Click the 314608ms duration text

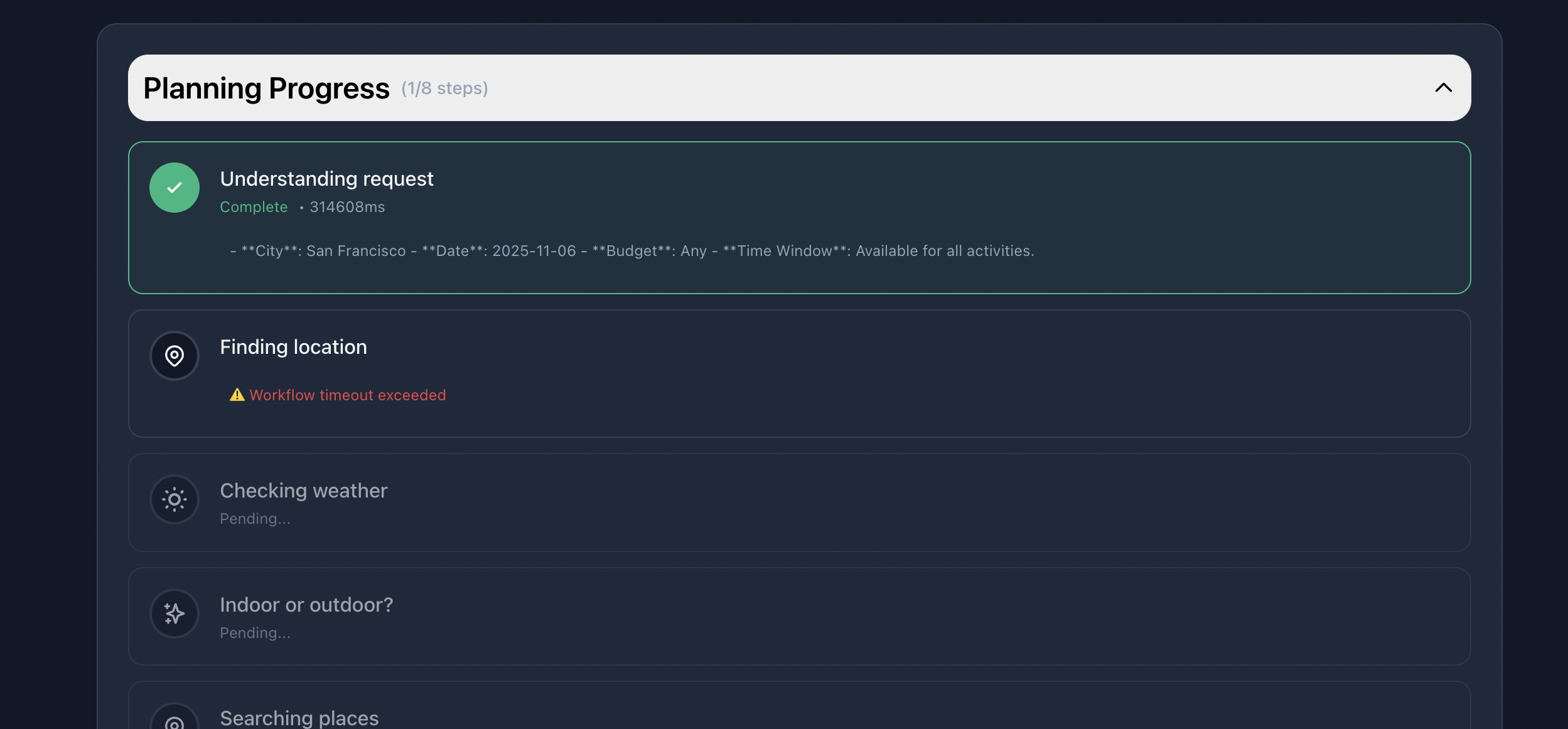pos(347,207)
